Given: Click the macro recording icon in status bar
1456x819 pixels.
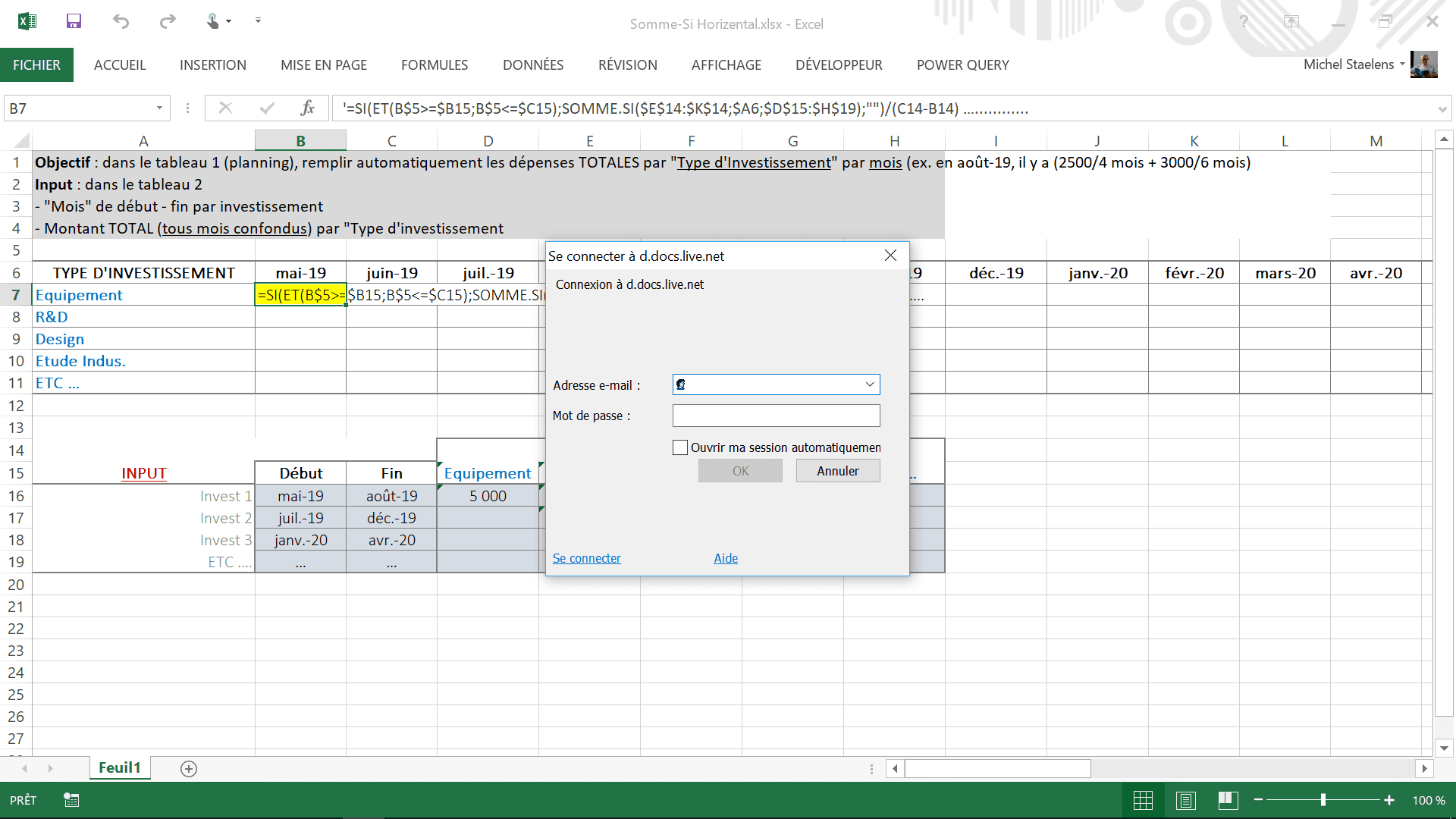Looking at the screenshot, I should (x=71, y=800).
